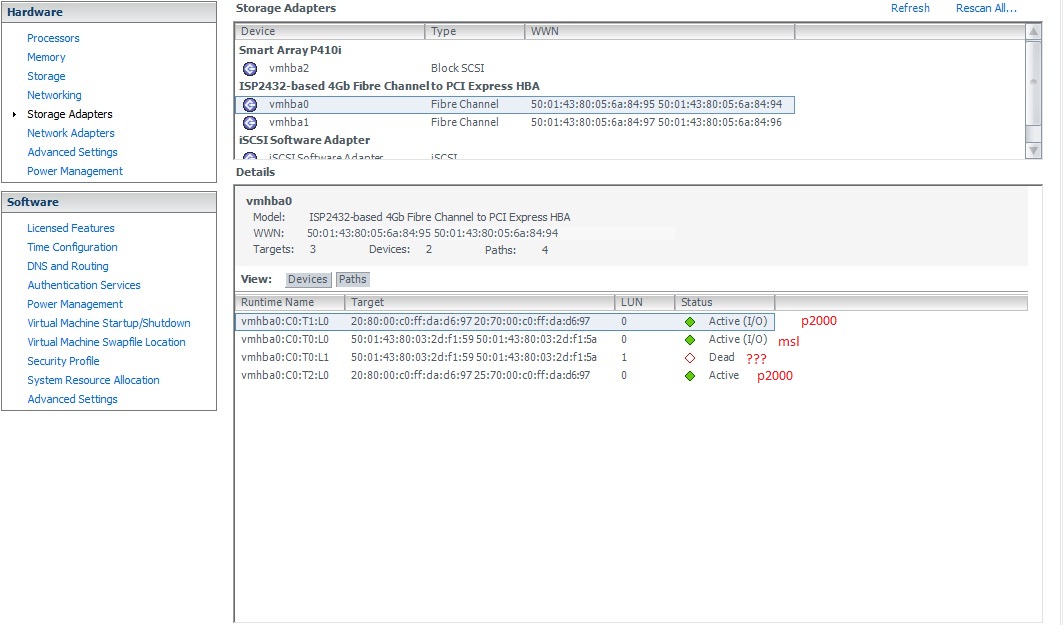Sort paths by Runtime Name column
The height and width of the screenshot is (625, 1063).
click(x=290, y=302)
